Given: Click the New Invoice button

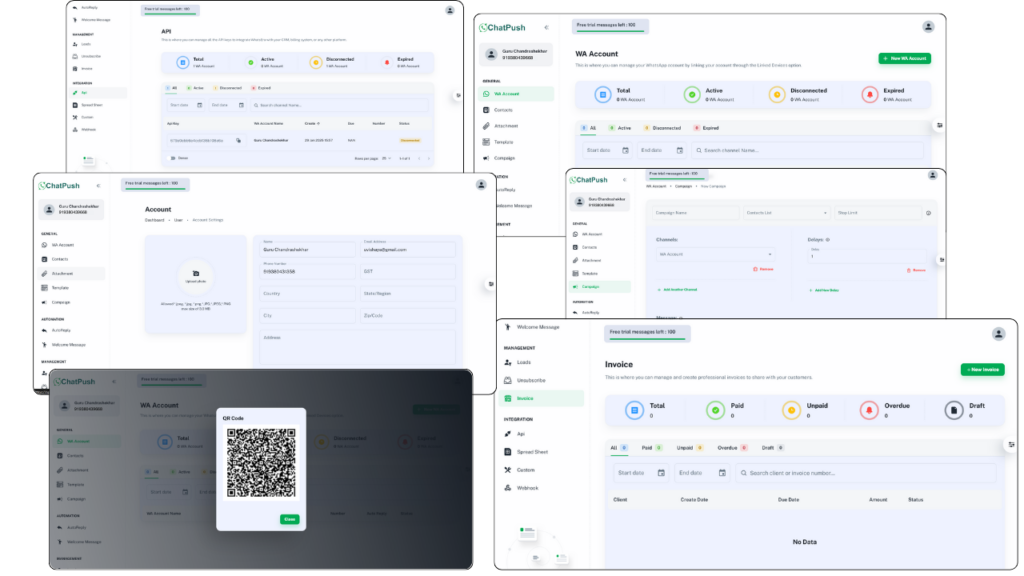Looking at the screenshot, I should pyautogui.click(x=982, y=370).
